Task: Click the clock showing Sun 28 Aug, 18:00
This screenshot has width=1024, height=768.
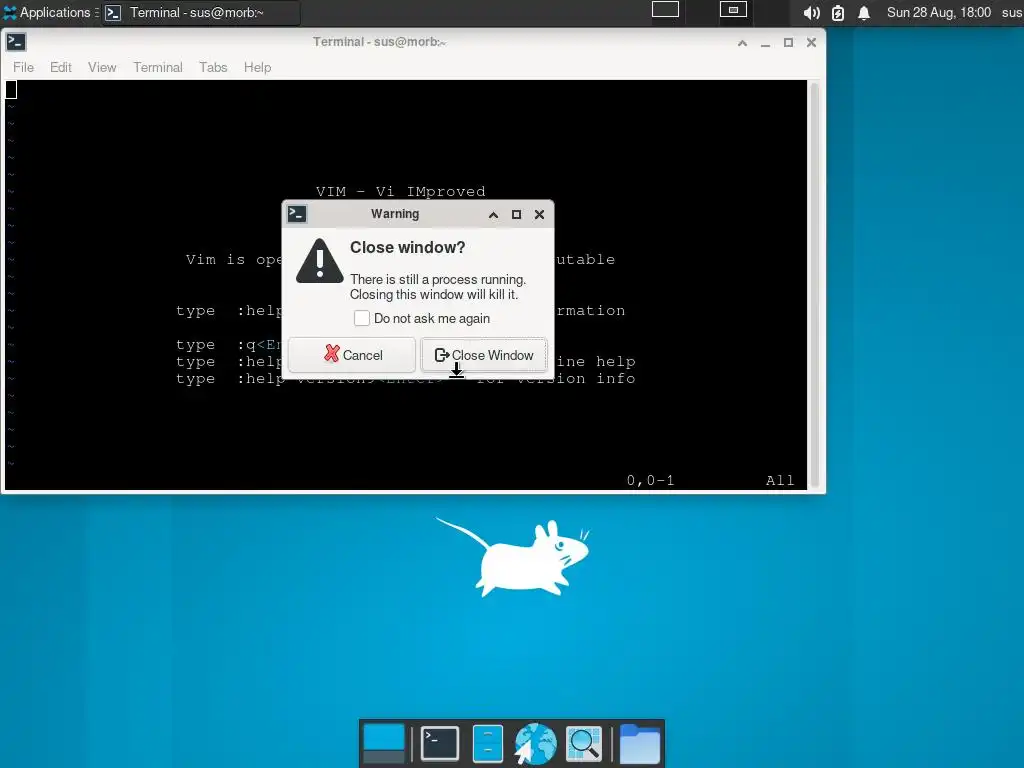Action: coord(938,12)
